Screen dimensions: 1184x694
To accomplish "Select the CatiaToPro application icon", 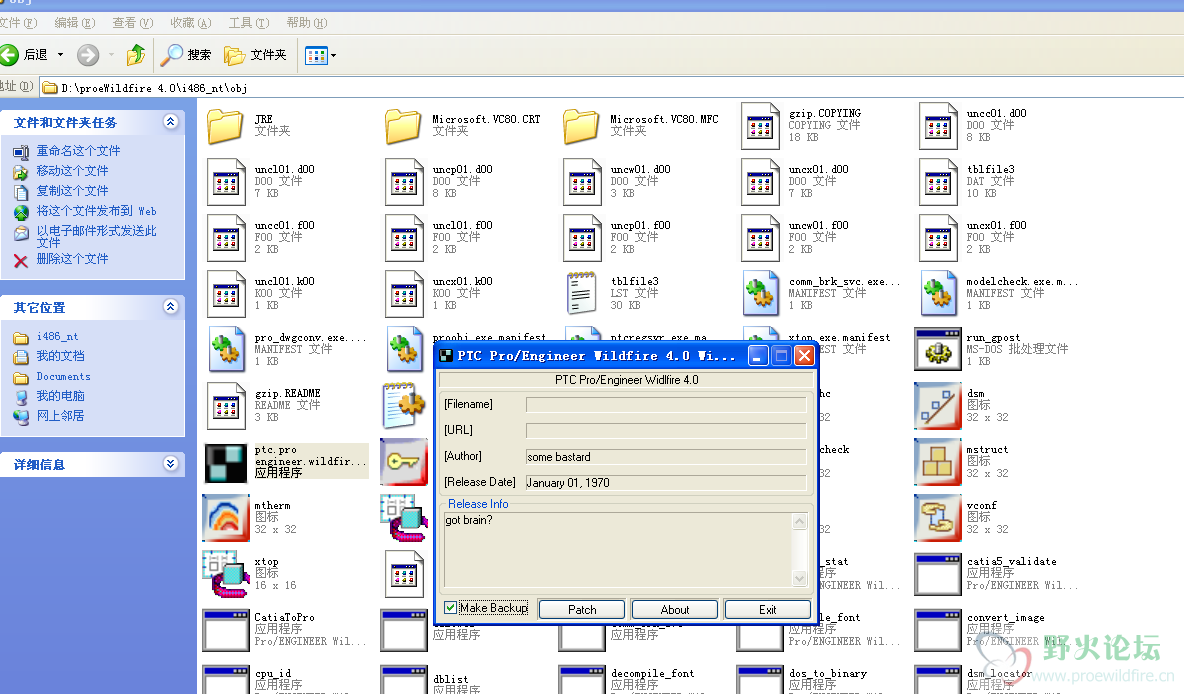I will [x=226, y=630].
